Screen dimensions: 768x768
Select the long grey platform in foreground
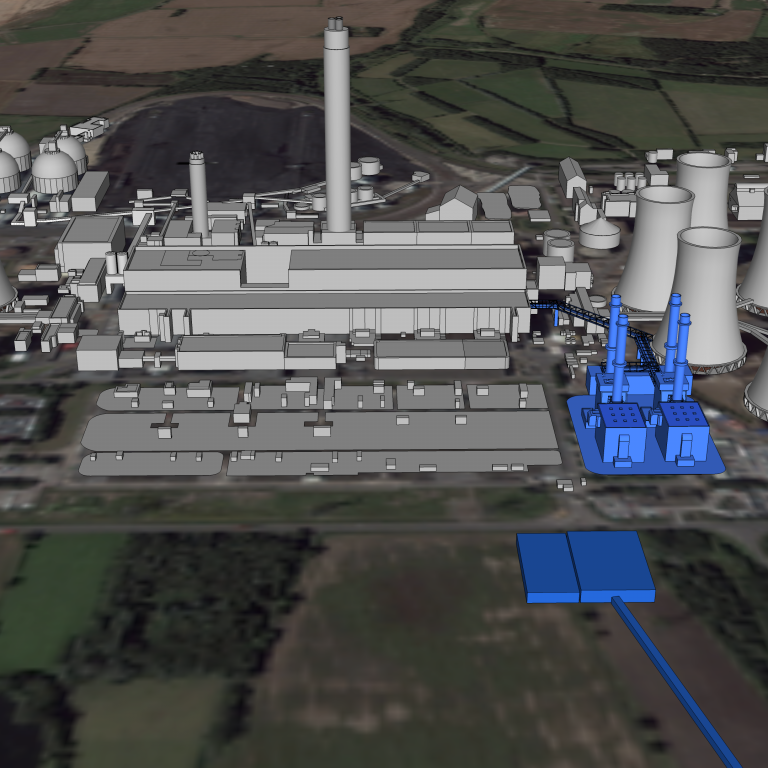pos(320,432)
